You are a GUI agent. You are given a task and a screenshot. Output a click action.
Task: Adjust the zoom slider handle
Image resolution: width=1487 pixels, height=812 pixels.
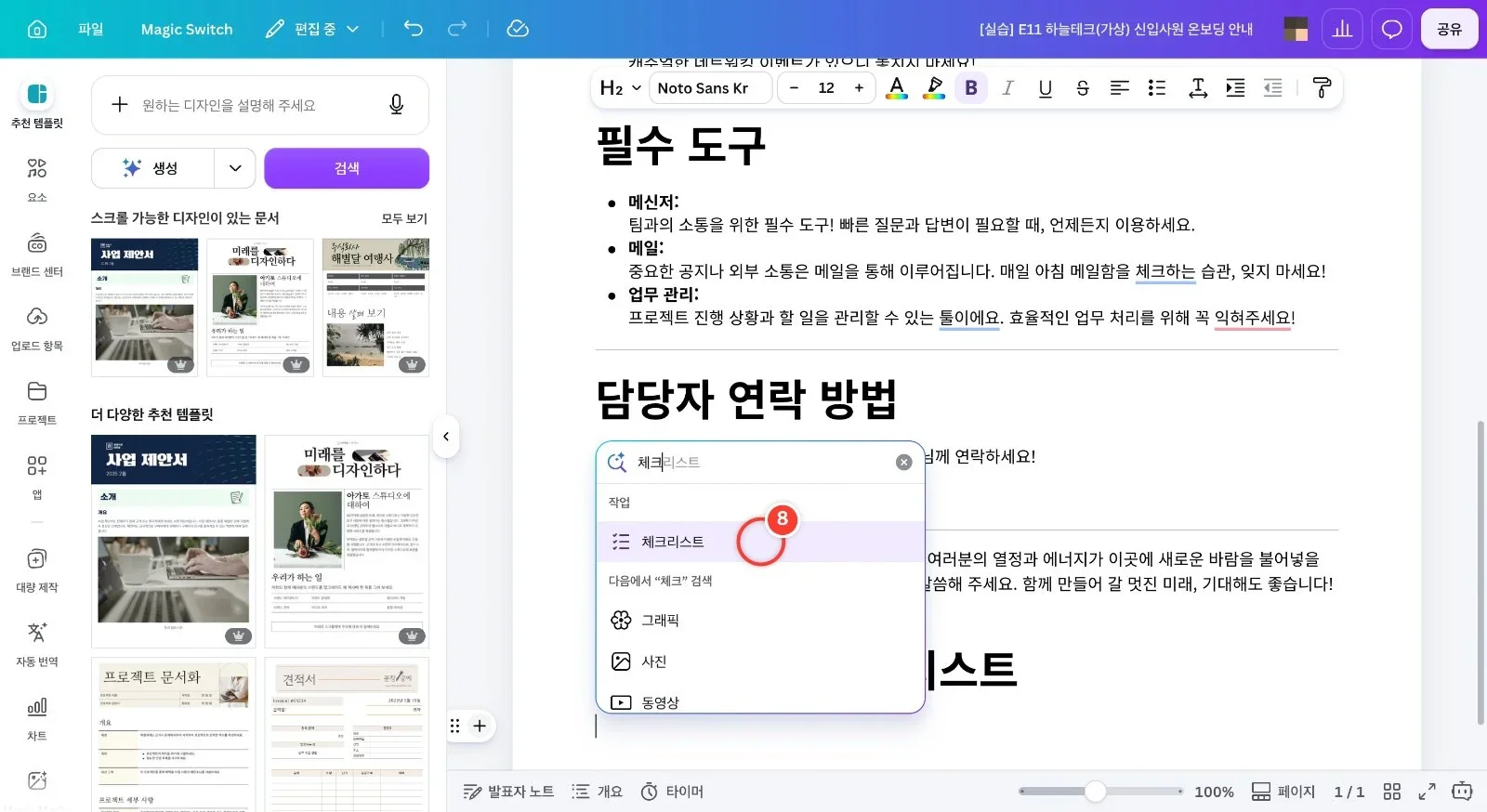coord(1096,792)
